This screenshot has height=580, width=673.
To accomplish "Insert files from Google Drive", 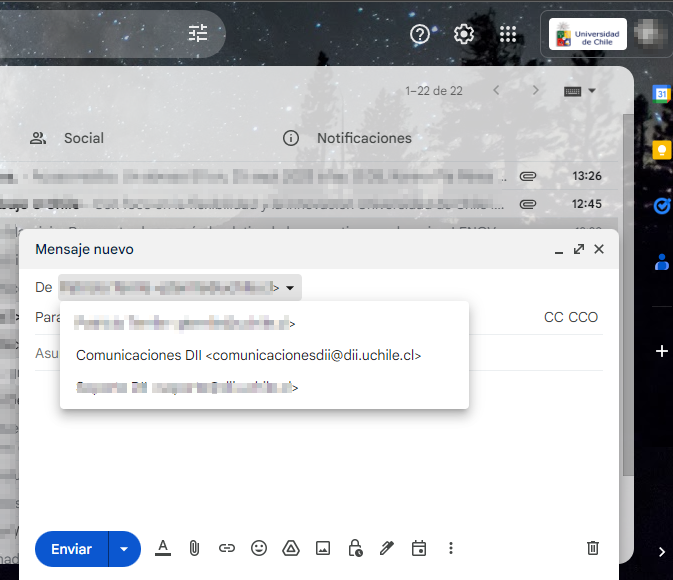I will point(291,548).
